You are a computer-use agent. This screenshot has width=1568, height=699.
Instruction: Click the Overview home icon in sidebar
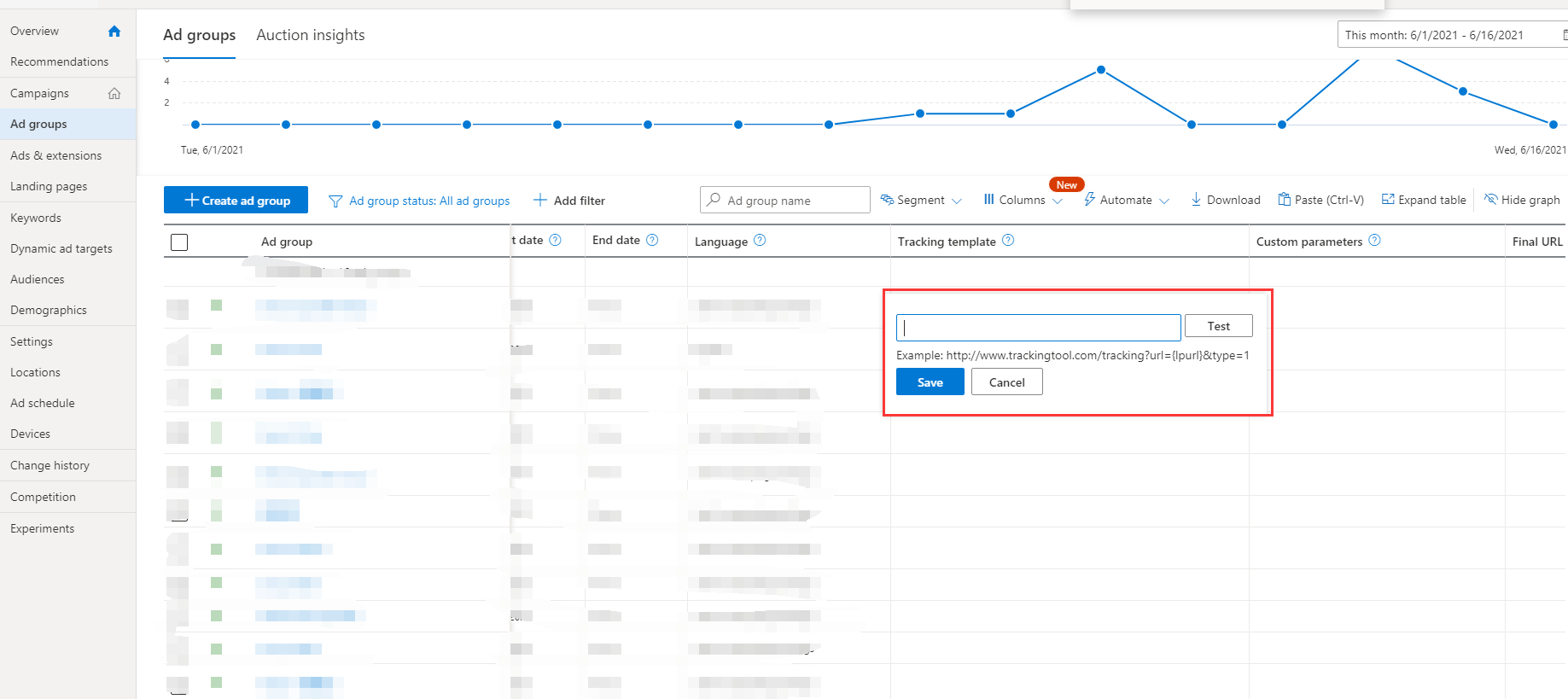[x=114, y=32]
